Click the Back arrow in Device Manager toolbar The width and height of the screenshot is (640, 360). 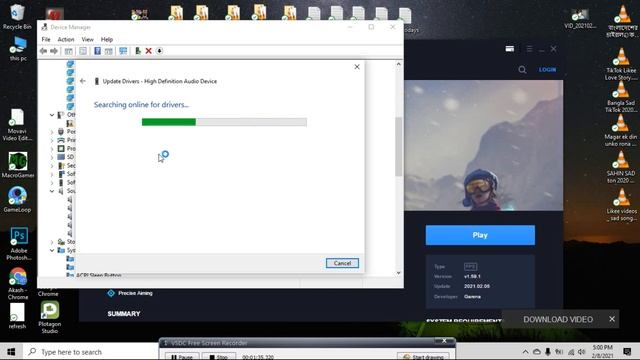pyautogui.click(x=43, y=51)
